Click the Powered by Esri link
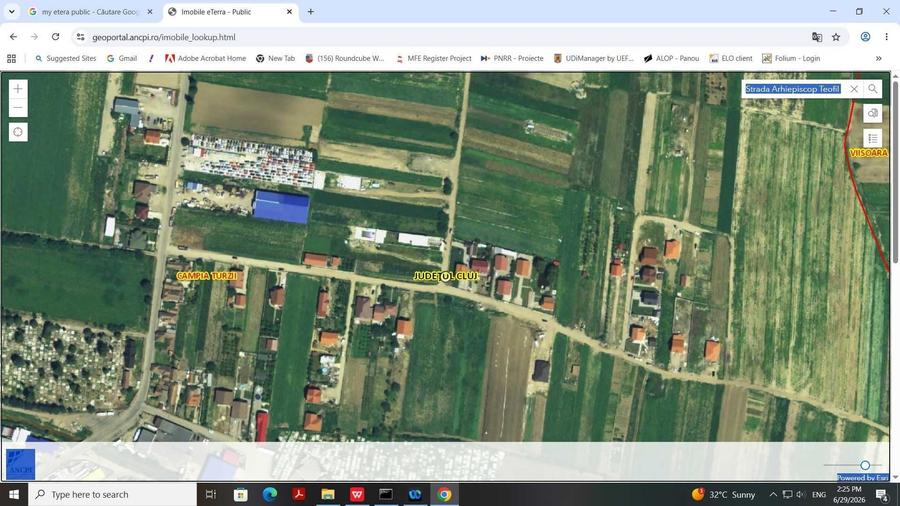 coord(862,477)
